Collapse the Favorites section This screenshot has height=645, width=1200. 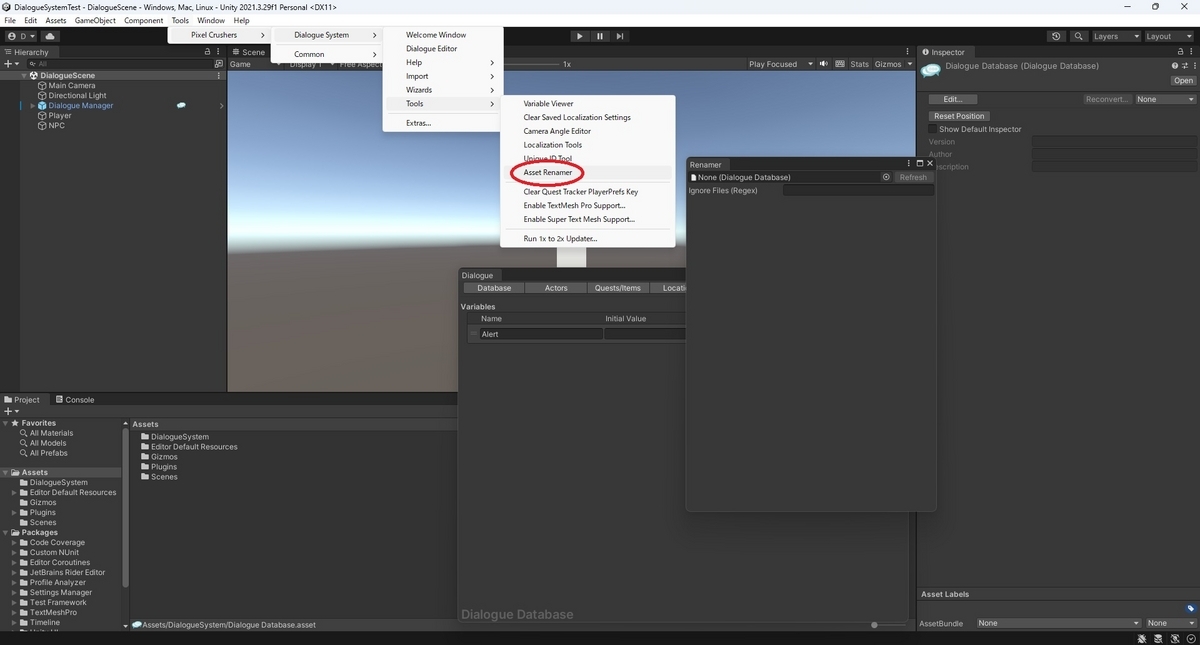[x=5, y=423]
